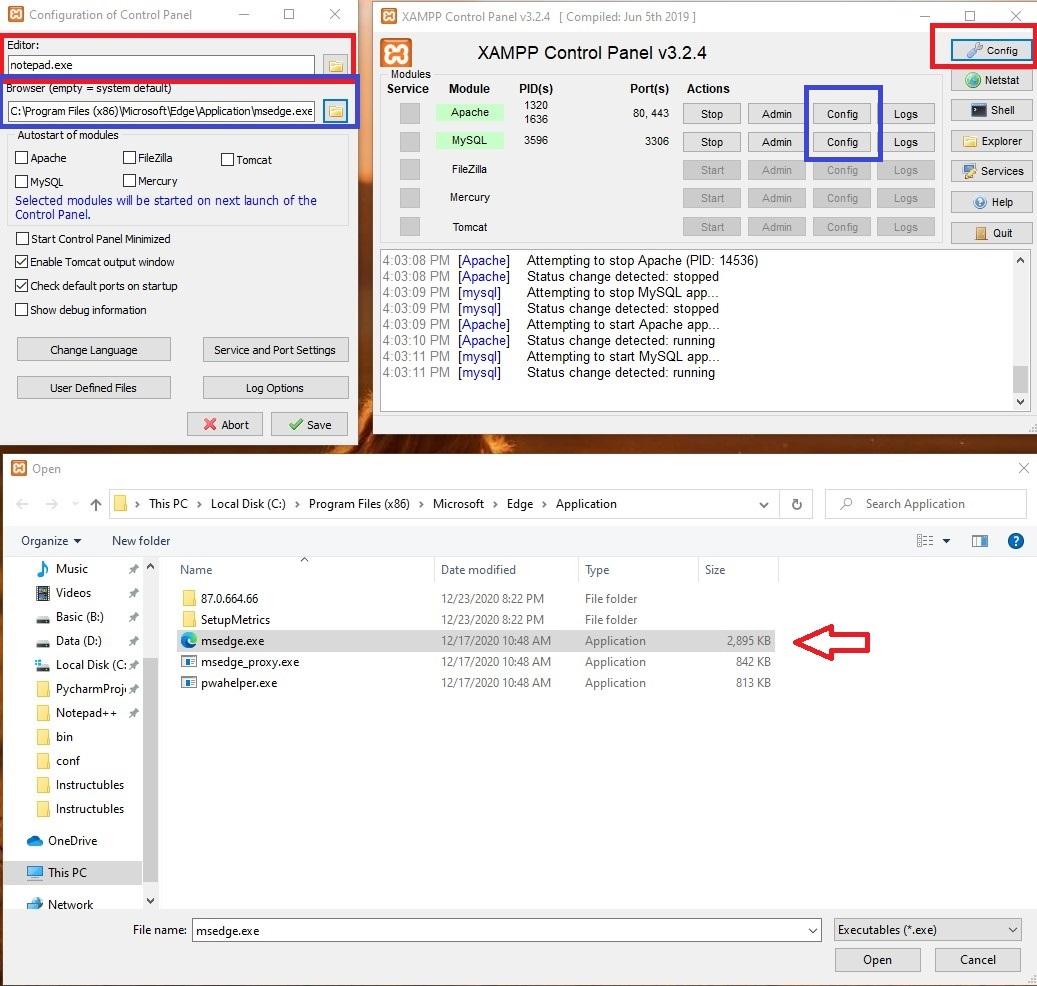This screenshot has height=986, width=1037.
Task: Select the pwahelper.exe file
Action: point(239,682)
